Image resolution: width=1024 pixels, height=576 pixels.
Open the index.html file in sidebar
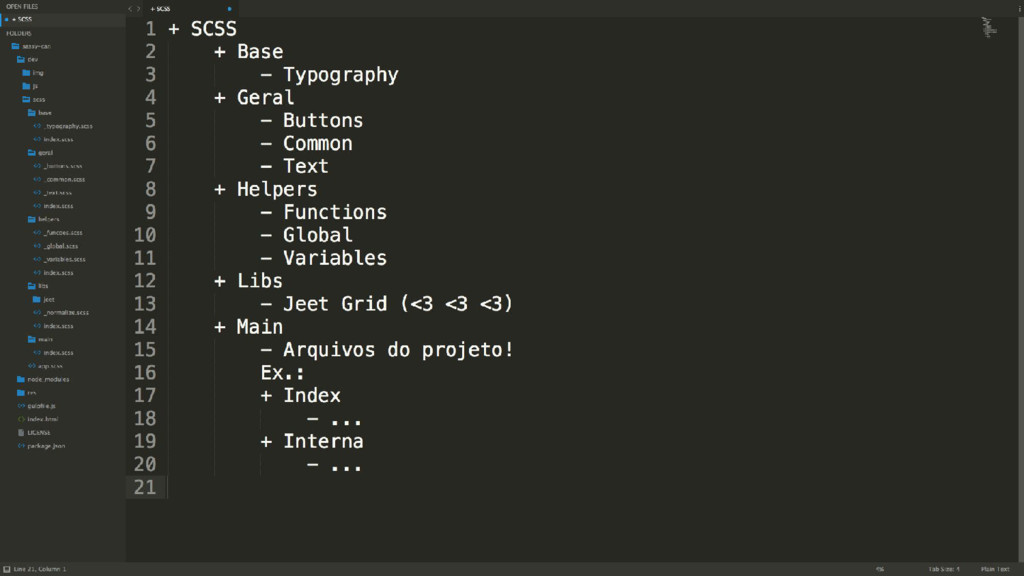coord(42,419)
